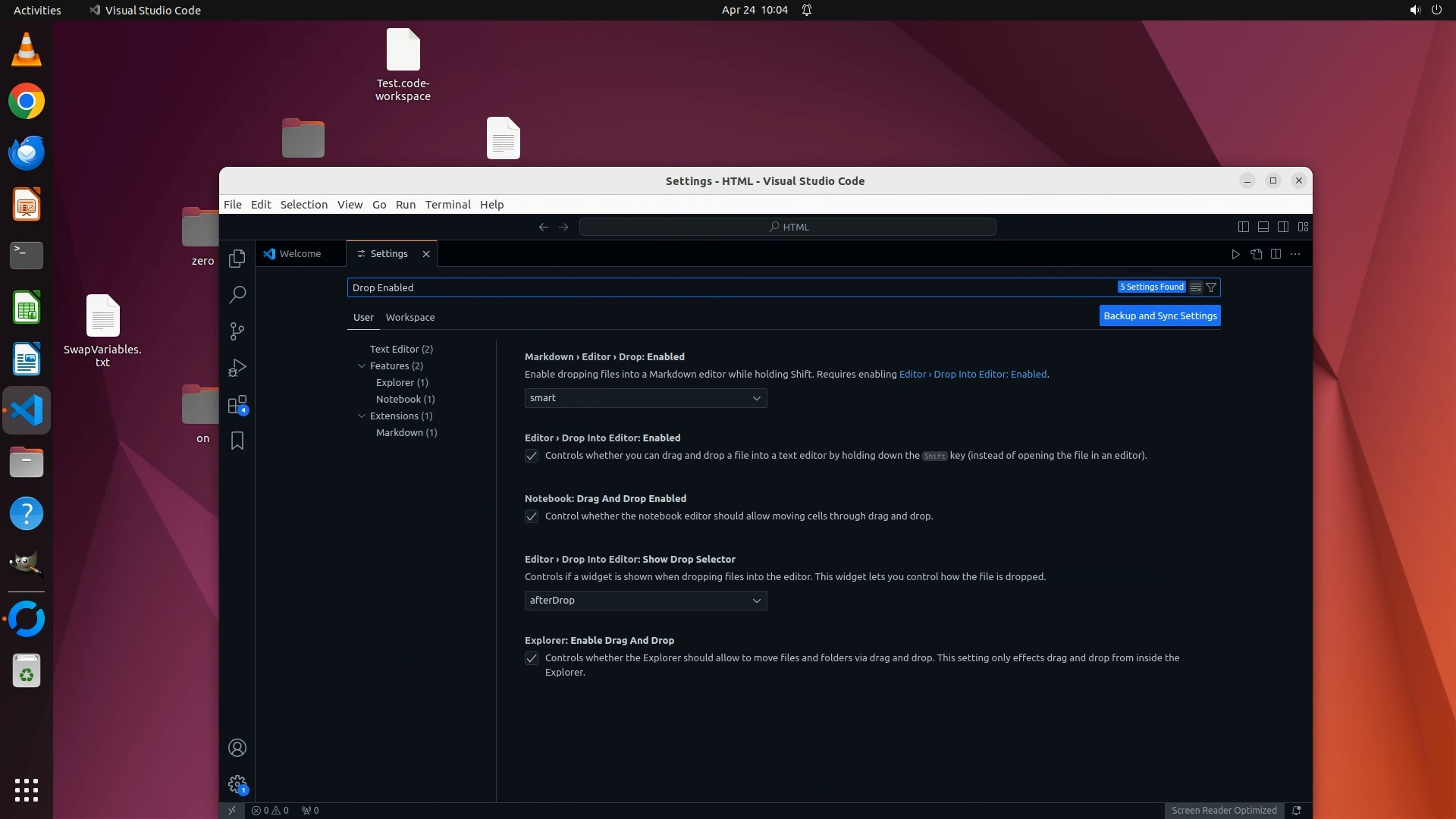Open the Explorer view in activity bar
The height and width of the screenshot is (819, 1456).
coord(237,258)
